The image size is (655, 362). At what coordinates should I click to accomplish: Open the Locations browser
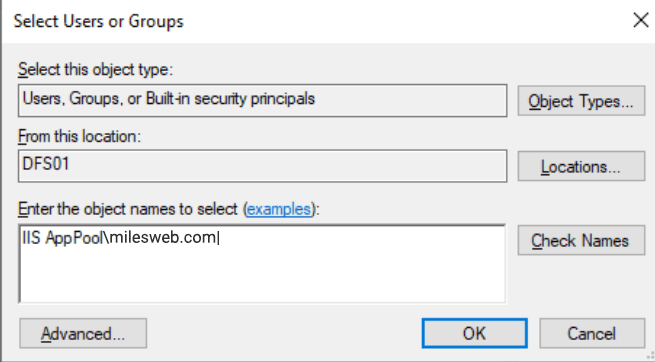tap(581, 167)
